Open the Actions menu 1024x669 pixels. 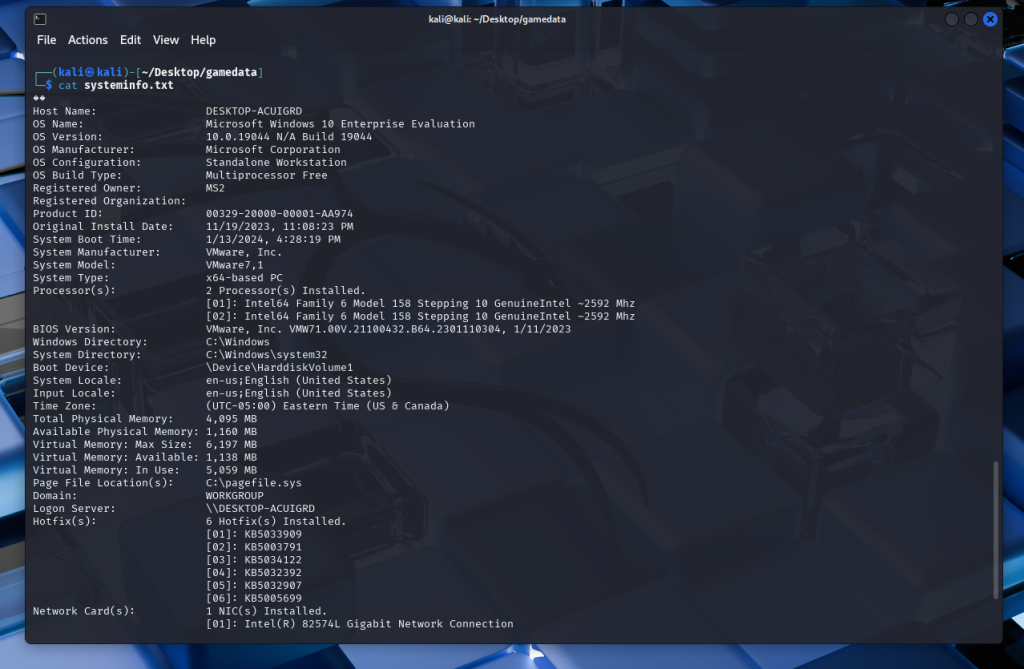pyautogui.click(x=88, y=40)
